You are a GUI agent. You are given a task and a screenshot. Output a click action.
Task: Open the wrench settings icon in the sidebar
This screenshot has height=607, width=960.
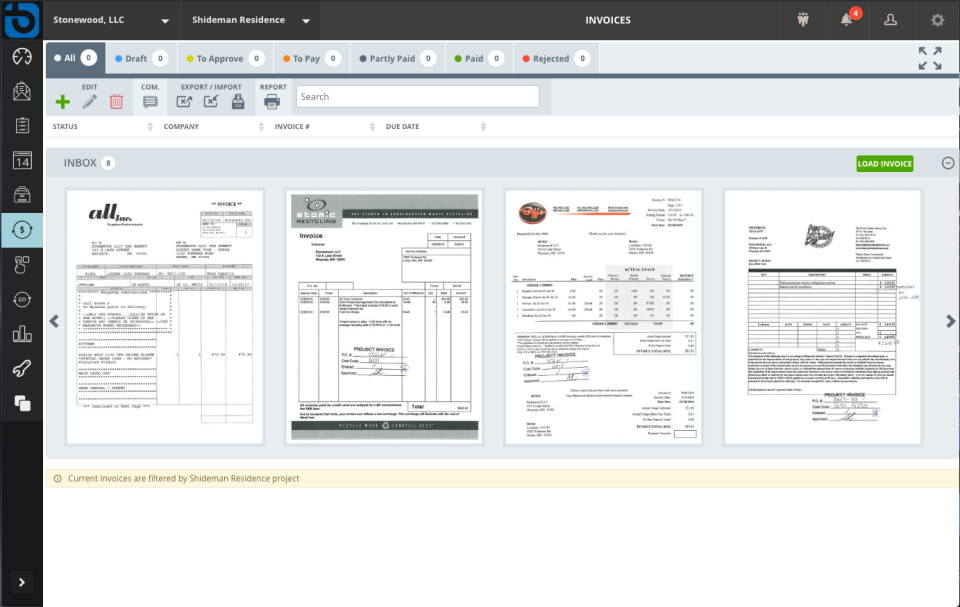pos(21,368)
